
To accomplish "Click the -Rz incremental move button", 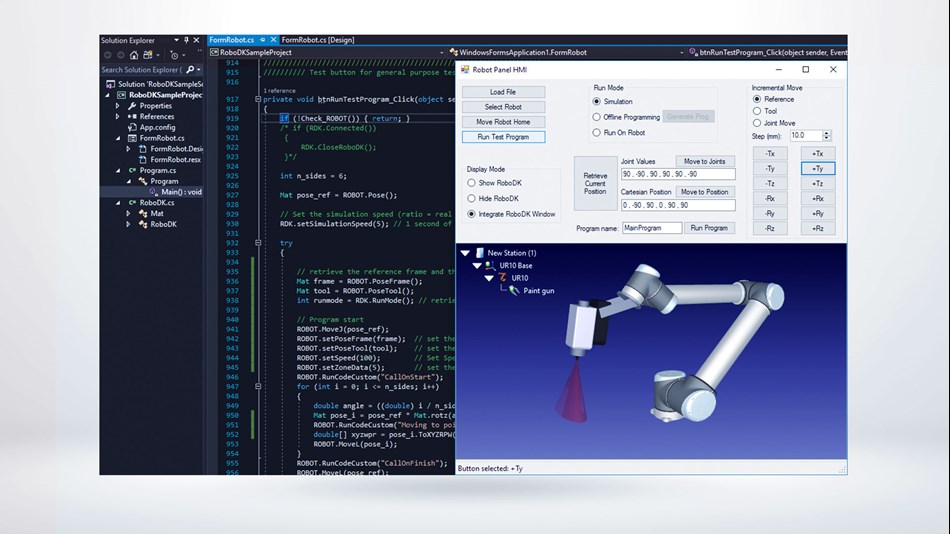I will [770, 229].
